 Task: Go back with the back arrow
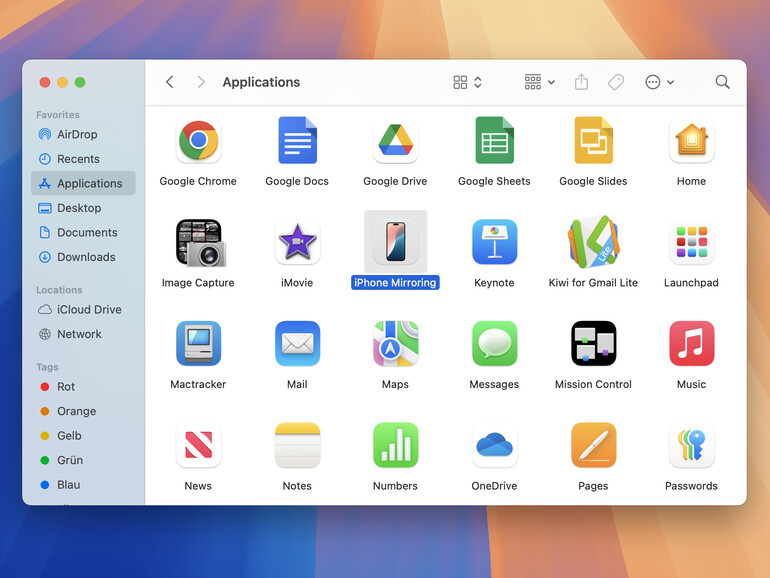pos(170,82)
